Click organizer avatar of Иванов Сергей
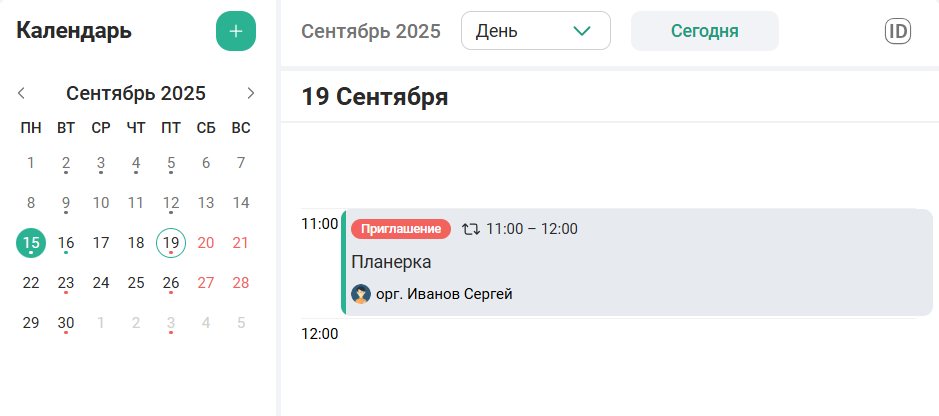Viewport: 939px width, 416px height. pos(361,294)
